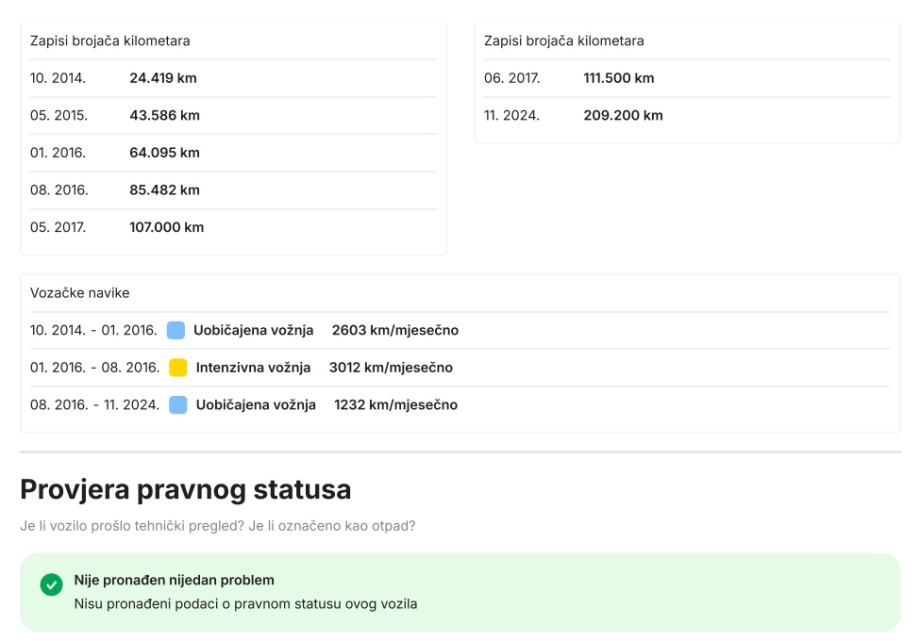920x641 pixels.
Task: Click the 'Nije pronađen nijedan problem' message
Action: coord(174,580)
